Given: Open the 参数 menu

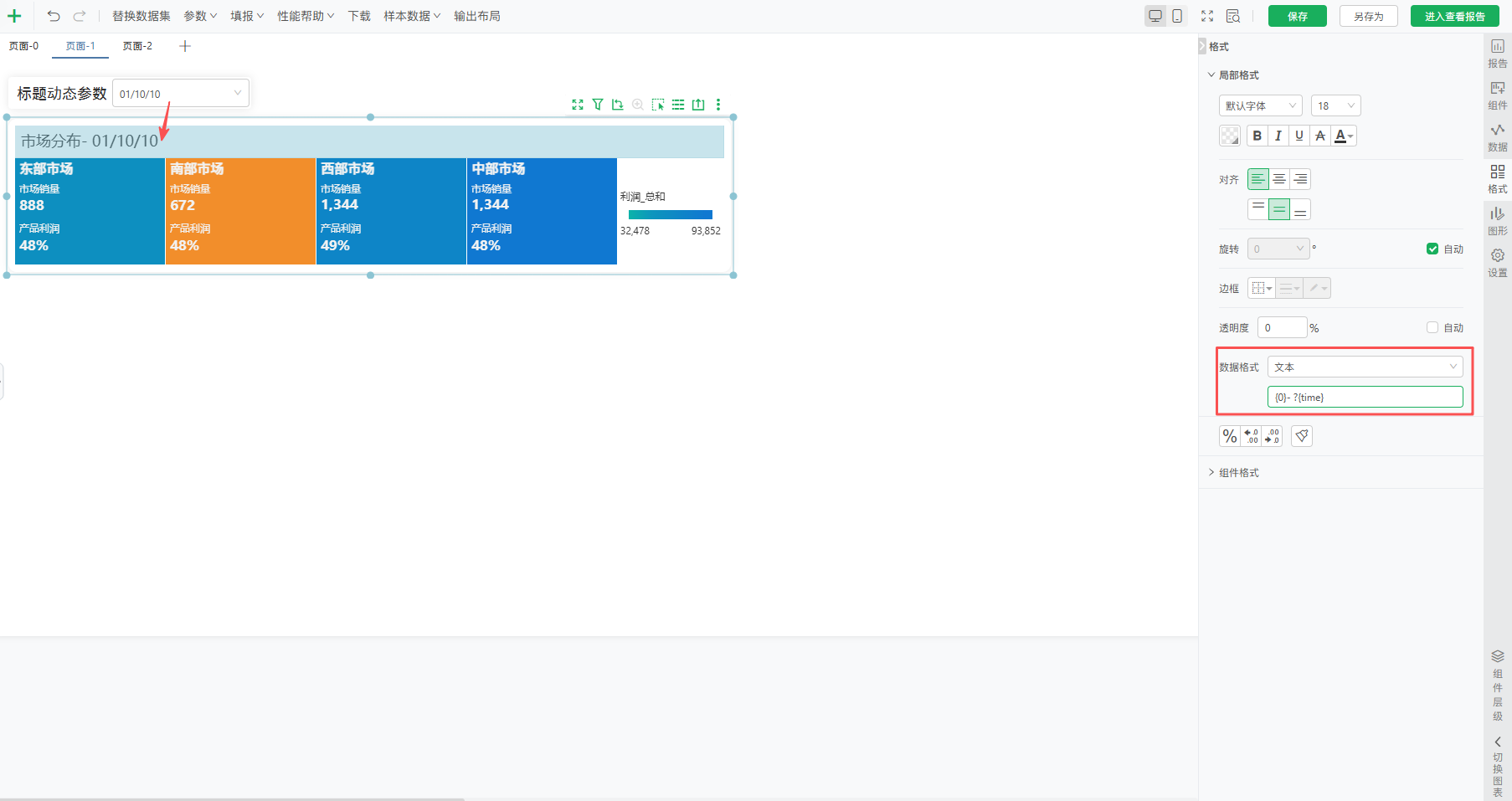Looking at the screenshot, I should (x=200, y=16).
